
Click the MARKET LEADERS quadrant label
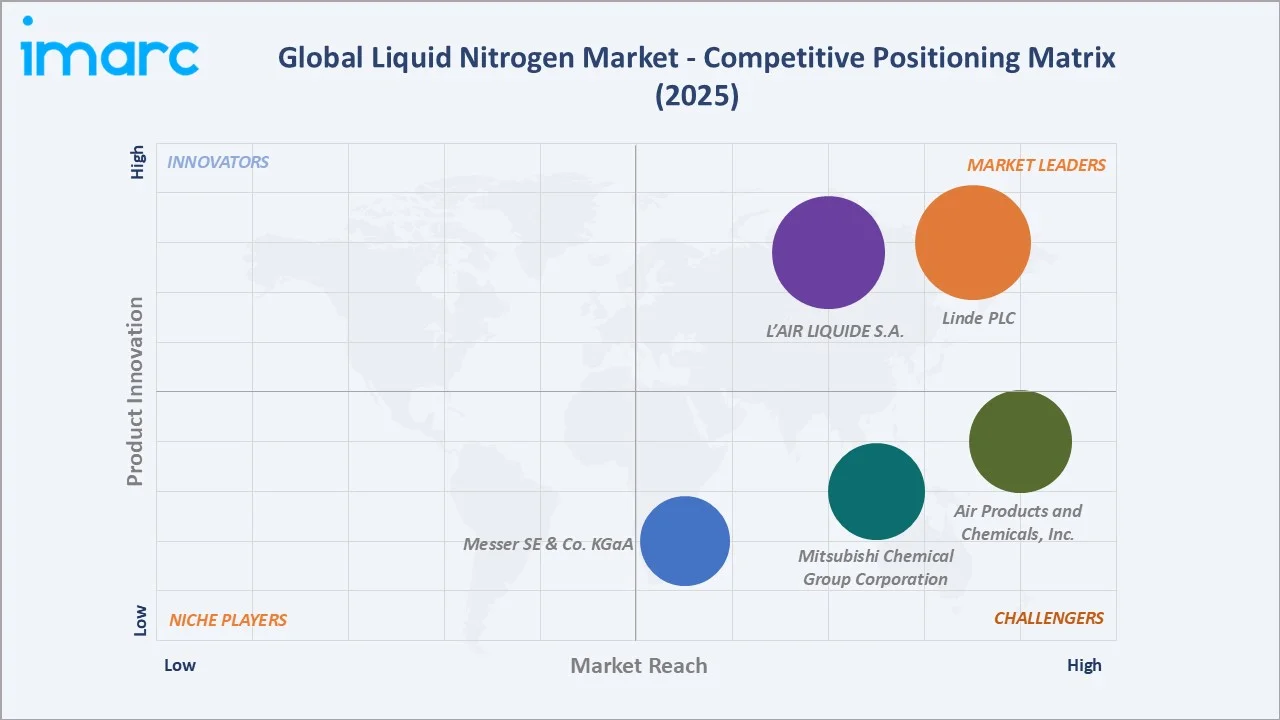(x=1036, y=165)
